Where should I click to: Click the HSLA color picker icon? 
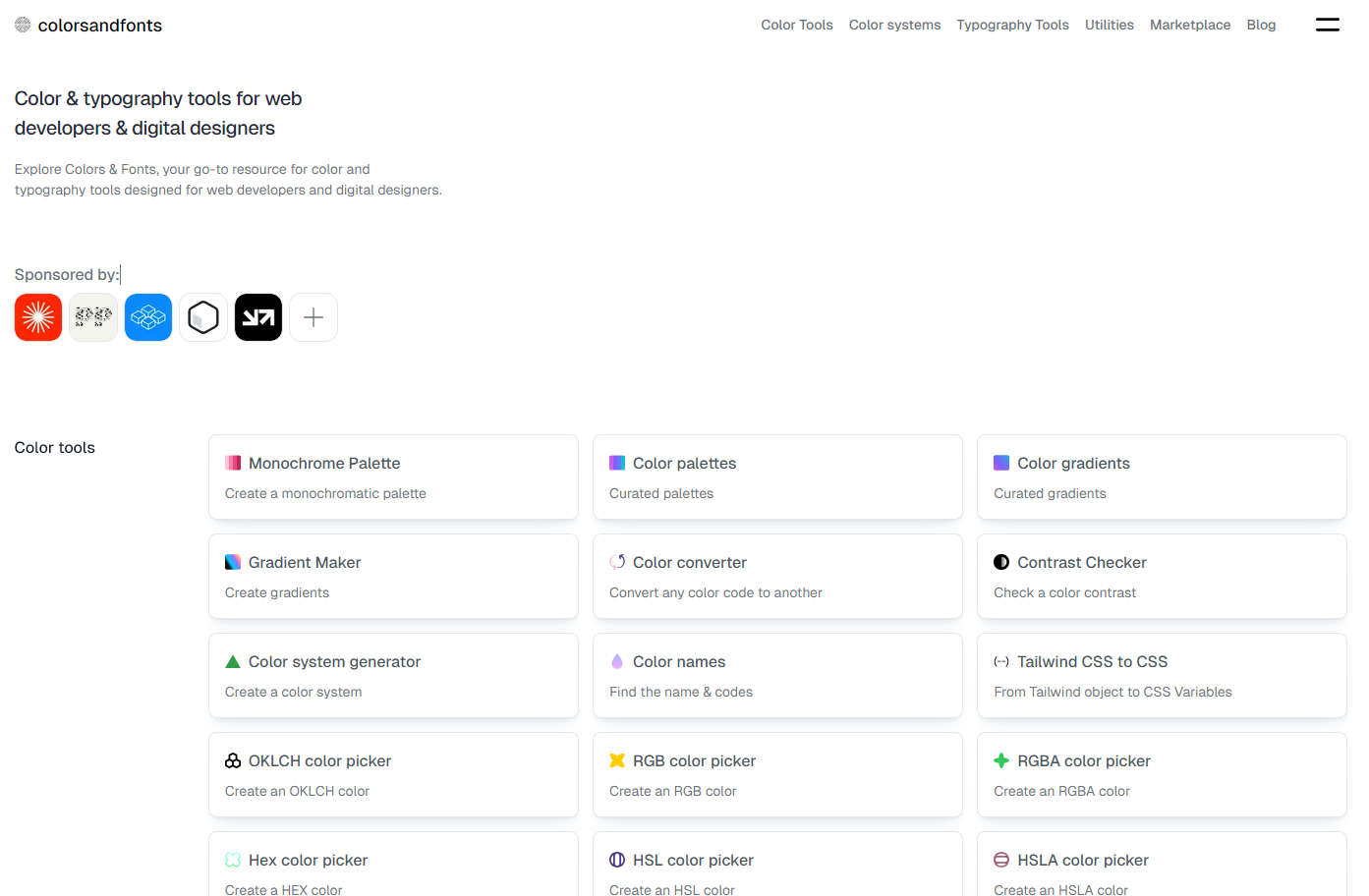tap(1001, 860)
